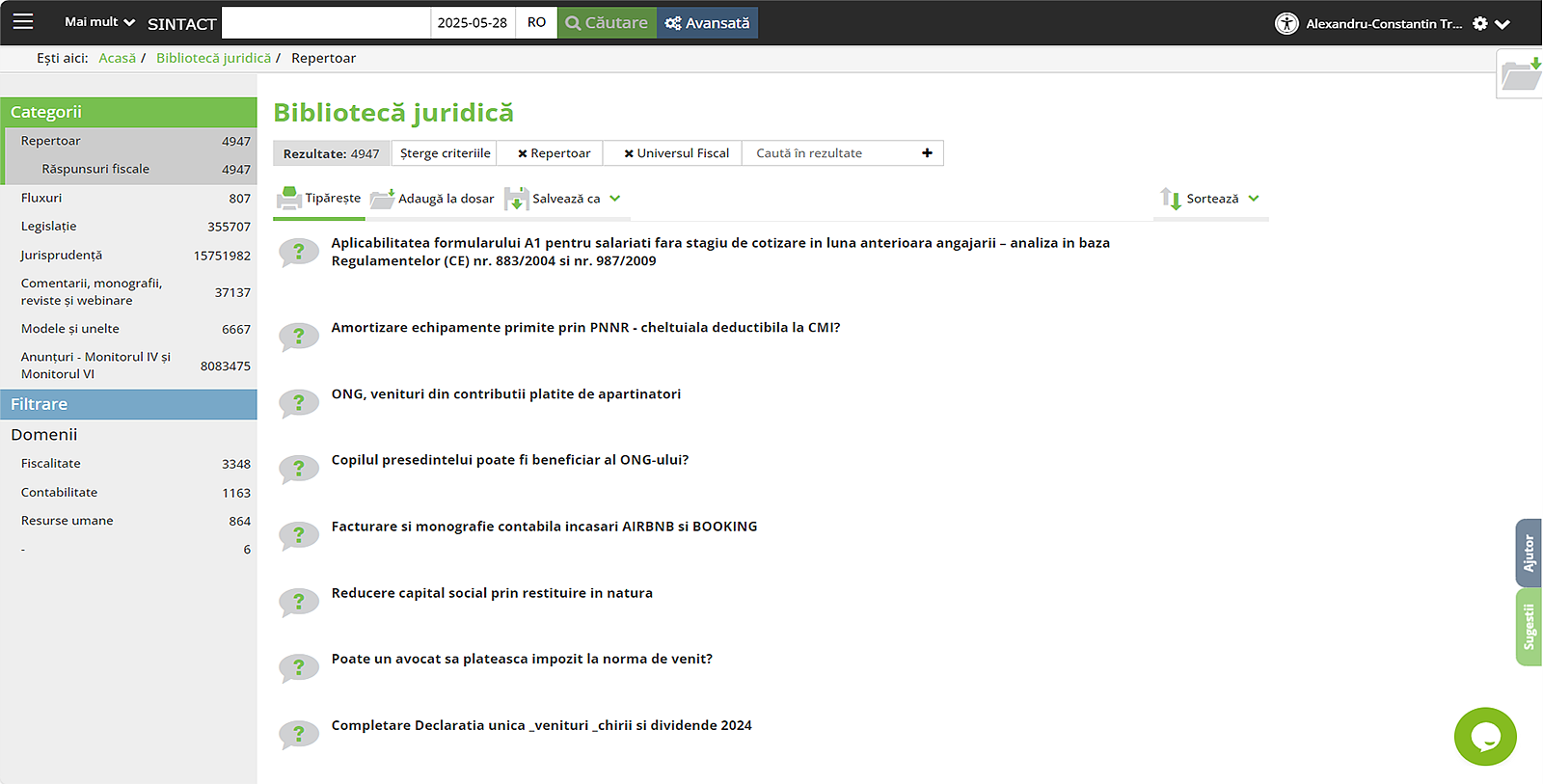Open ONG venituri din contributii result
This screenshot has height=784, width=1543.
506,394
